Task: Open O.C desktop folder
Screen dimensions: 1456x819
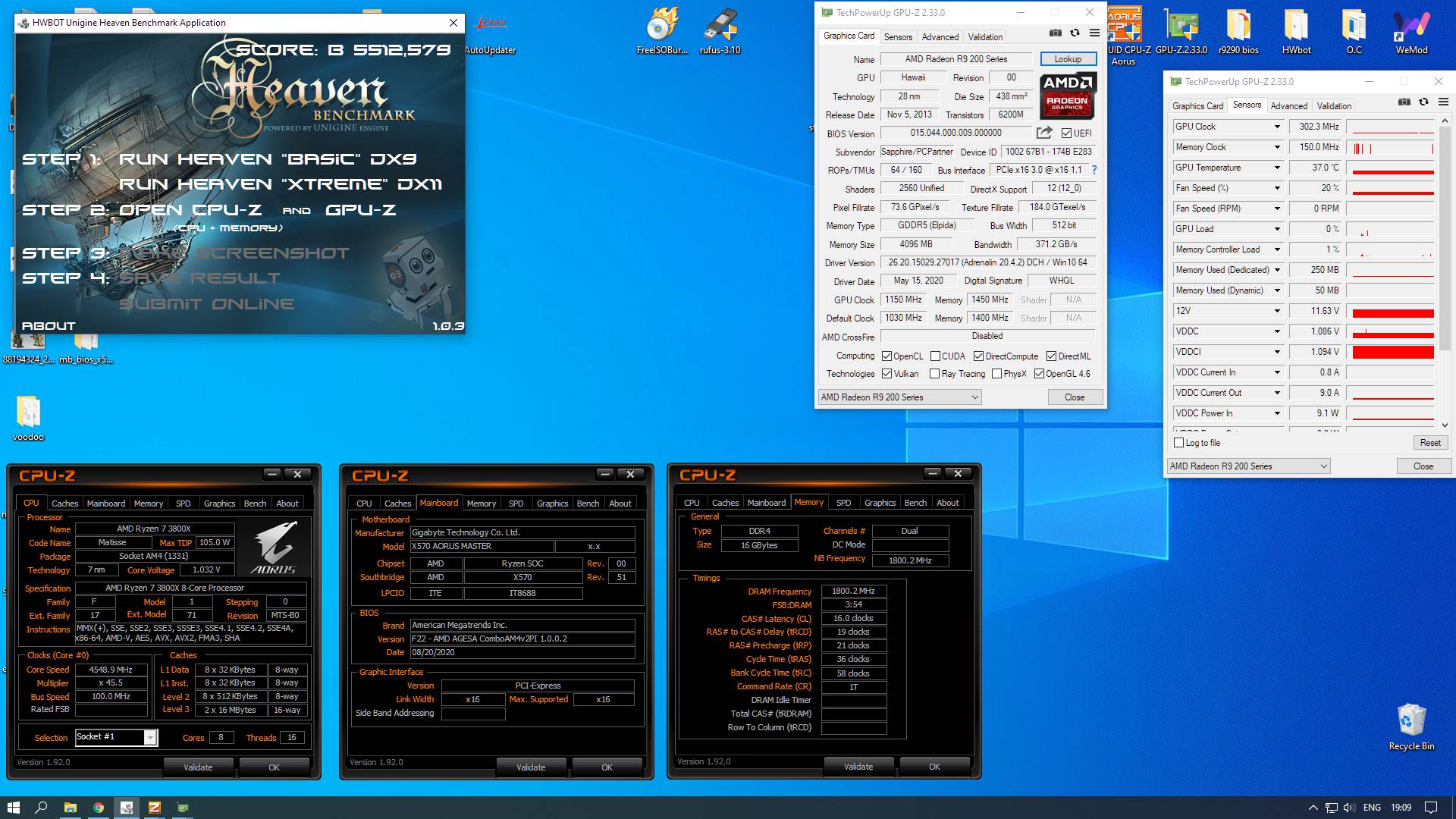Action: tap(1354, 31)
